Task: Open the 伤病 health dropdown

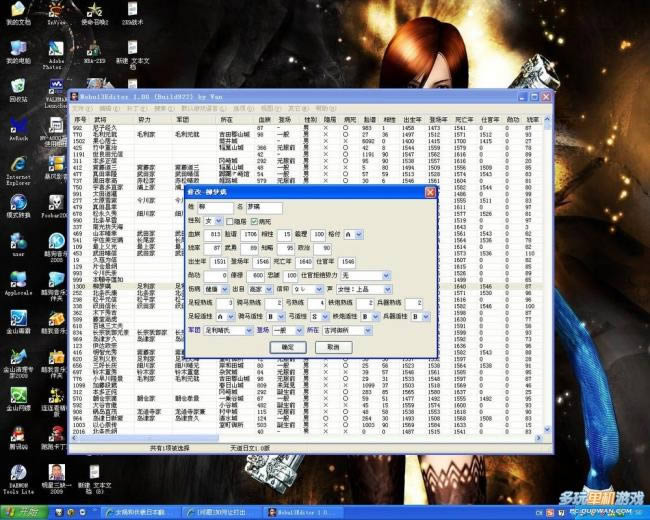Action: pos(216,289)
